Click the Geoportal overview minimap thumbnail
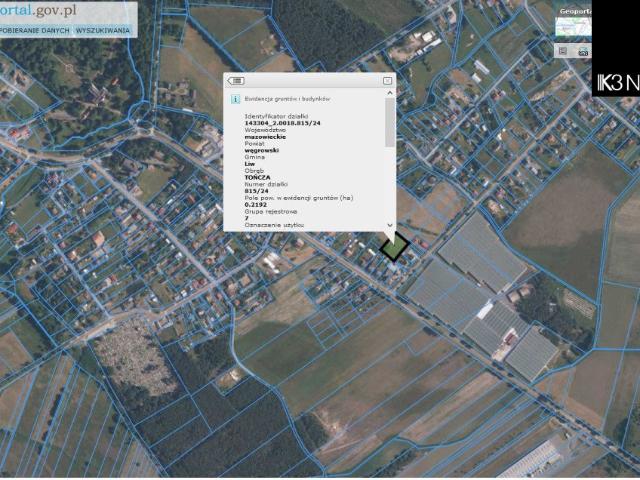This screenshot has width=640, height=480. (574, 28)
